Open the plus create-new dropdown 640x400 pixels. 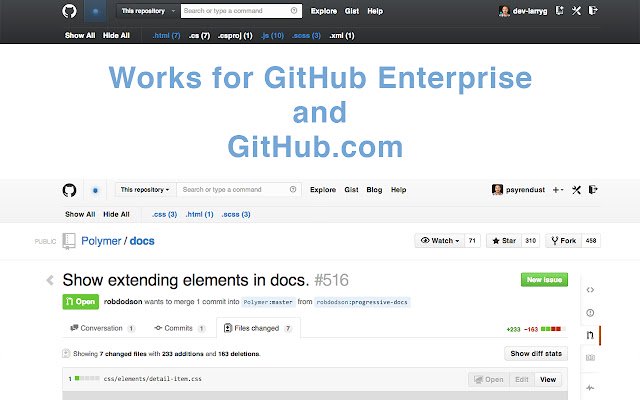click(x=558, y=190)
